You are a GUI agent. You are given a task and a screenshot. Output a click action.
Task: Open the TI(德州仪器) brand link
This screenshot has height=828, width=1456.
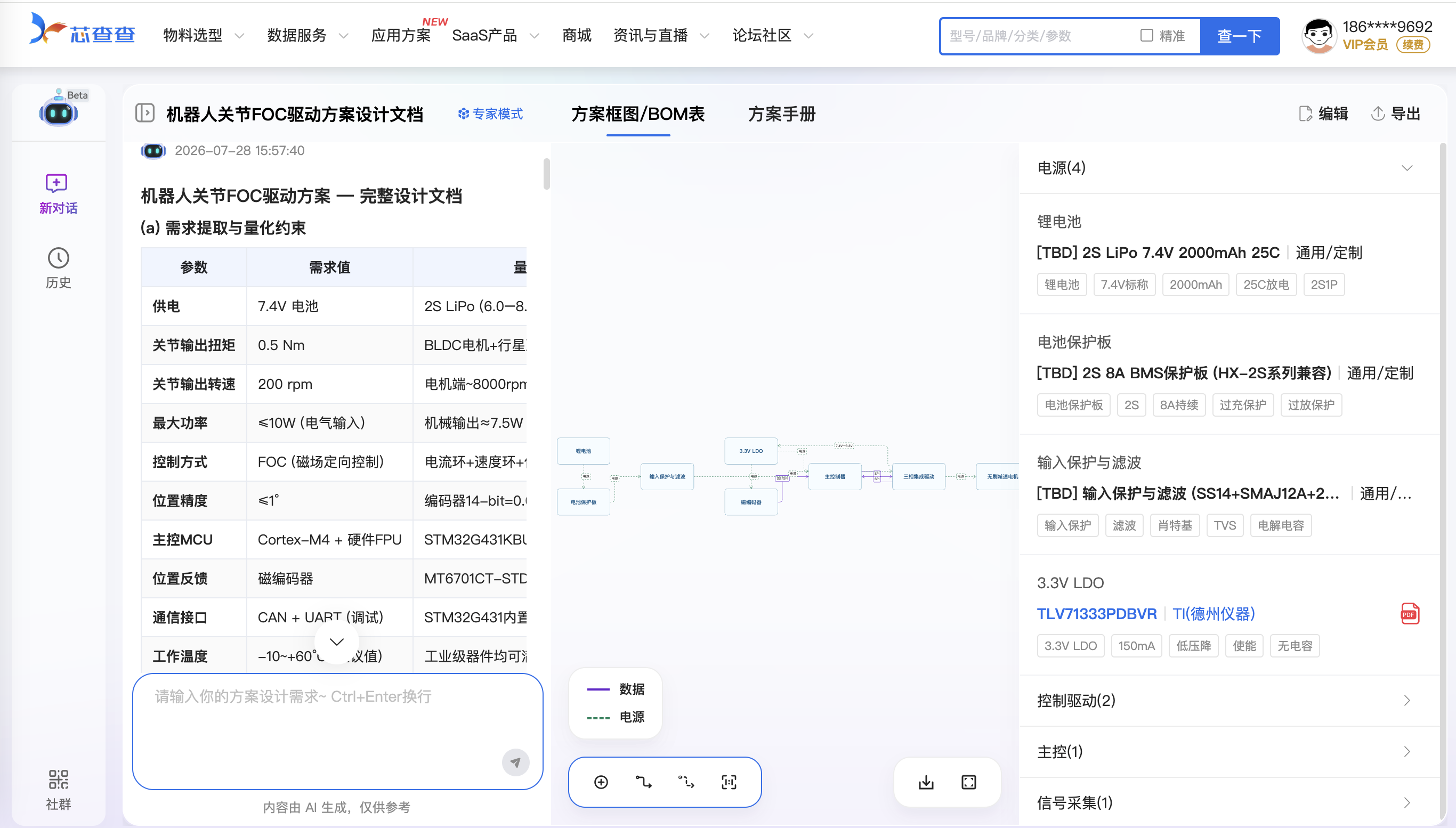pyautogui.click(x=1214, y=614)
